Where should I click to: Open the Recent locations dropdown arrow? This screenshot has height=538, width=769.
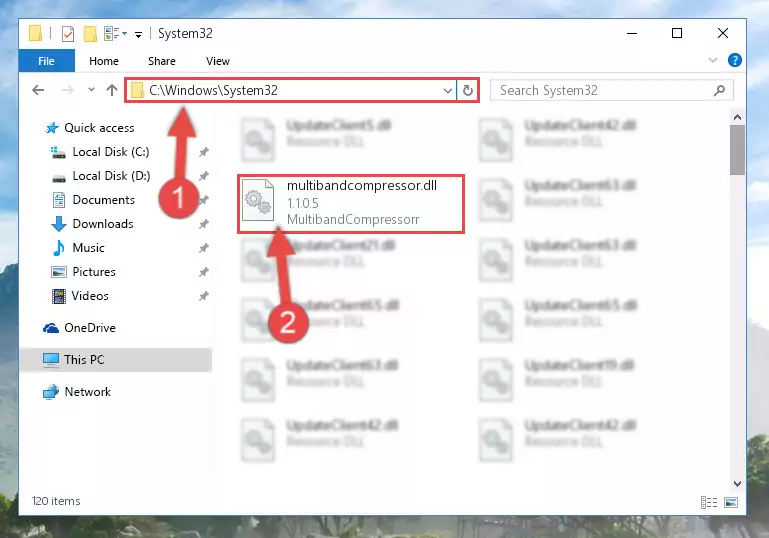coord(91,90)
